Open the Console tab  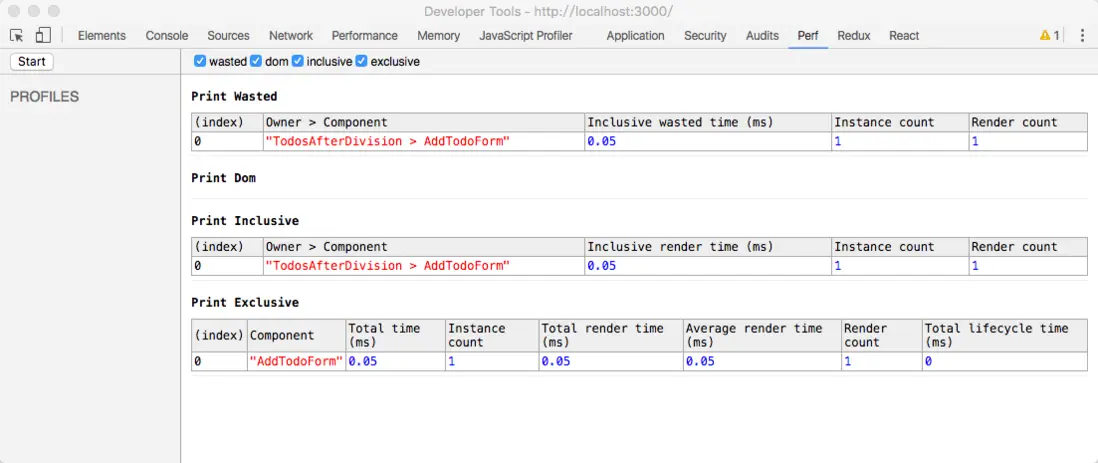pos(167,35)
